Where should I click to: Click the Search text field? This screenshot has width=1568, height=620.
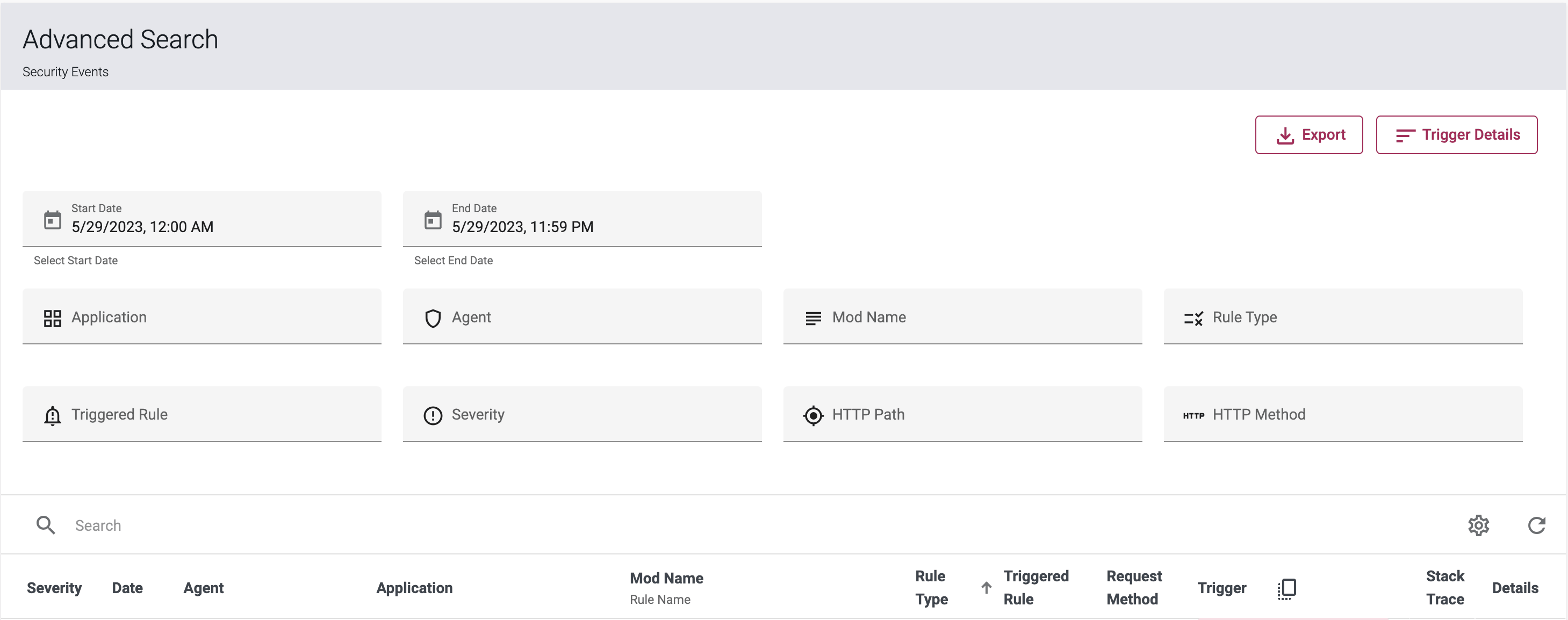pos(755,525)
